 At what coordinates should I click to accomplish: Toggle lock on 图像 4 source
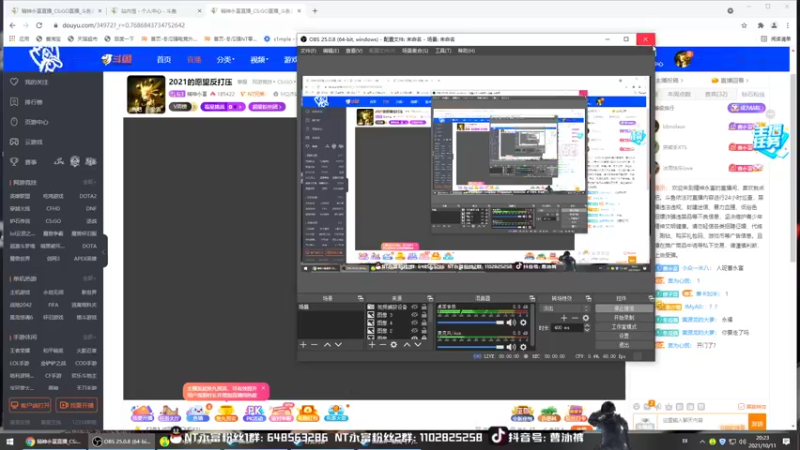(x=424, y=322)
